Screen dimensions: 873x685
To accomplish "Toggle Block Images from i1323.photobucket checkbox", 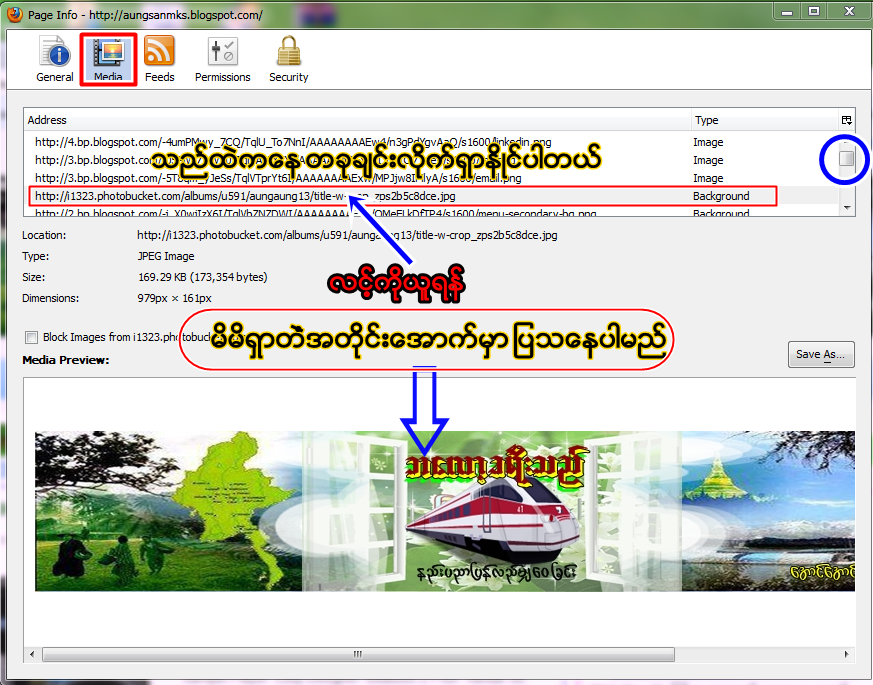I will point(31,337).
